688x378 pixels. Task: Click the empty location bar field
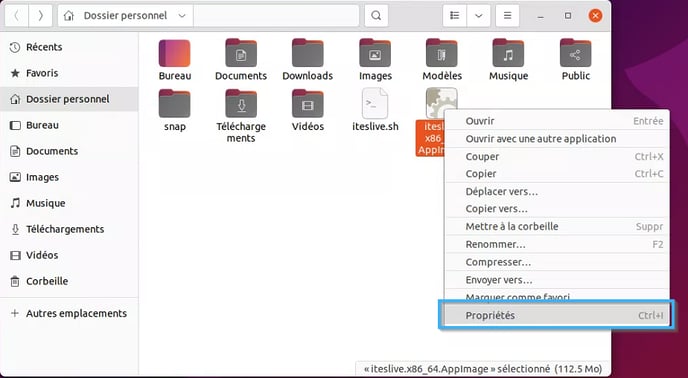(x=276, y=16)
